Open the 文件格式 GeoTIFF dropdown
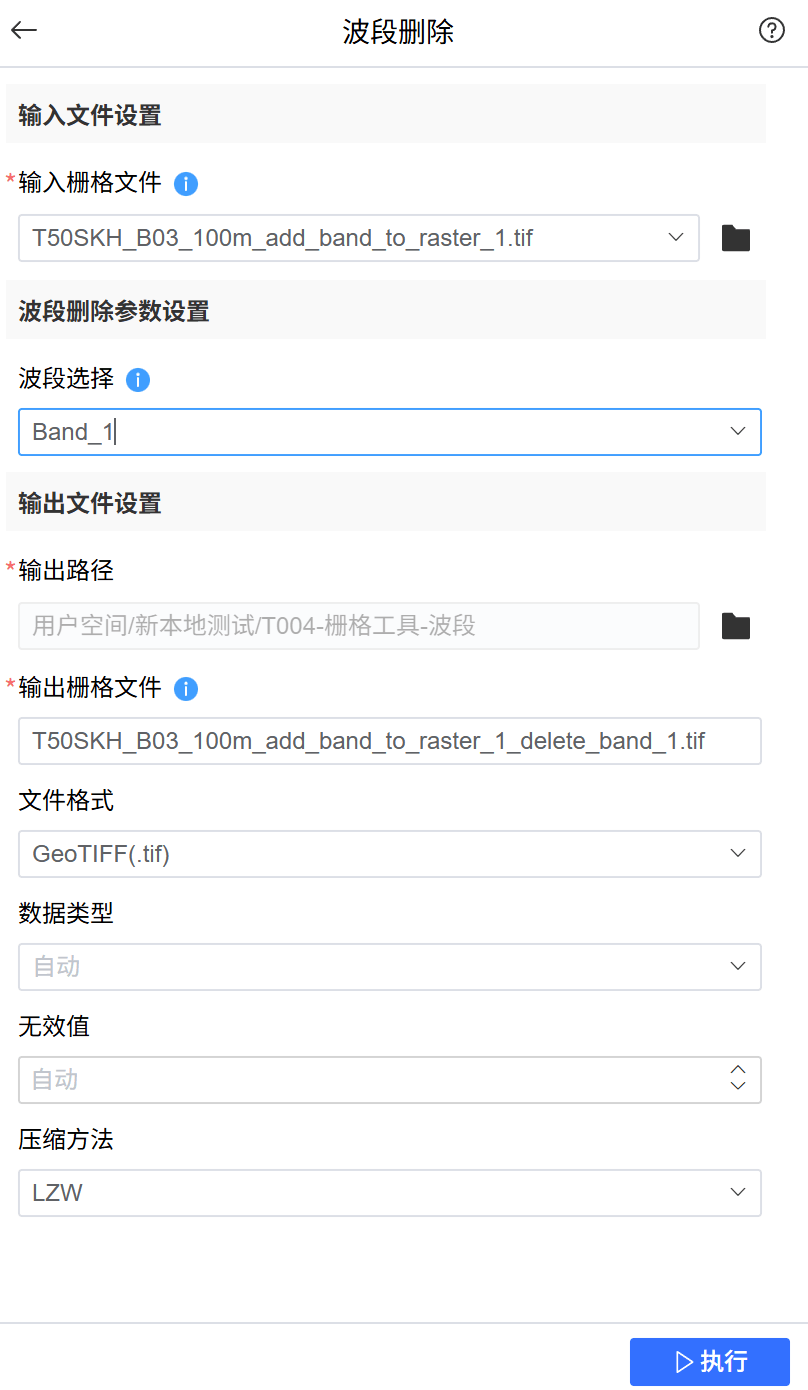 tap(738, 853)
